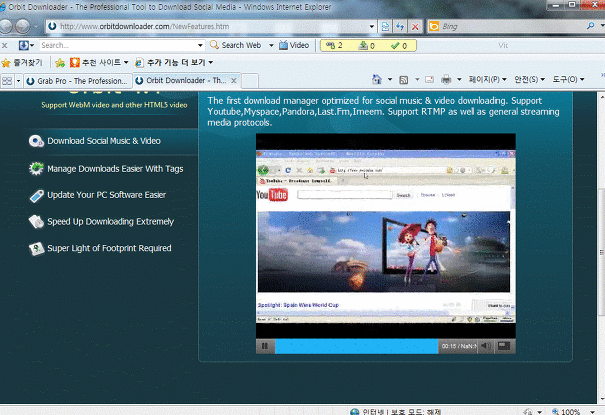
Task: Open the tab list dropdown arrow
Action: pyautogui.click(x=18, y=81)
